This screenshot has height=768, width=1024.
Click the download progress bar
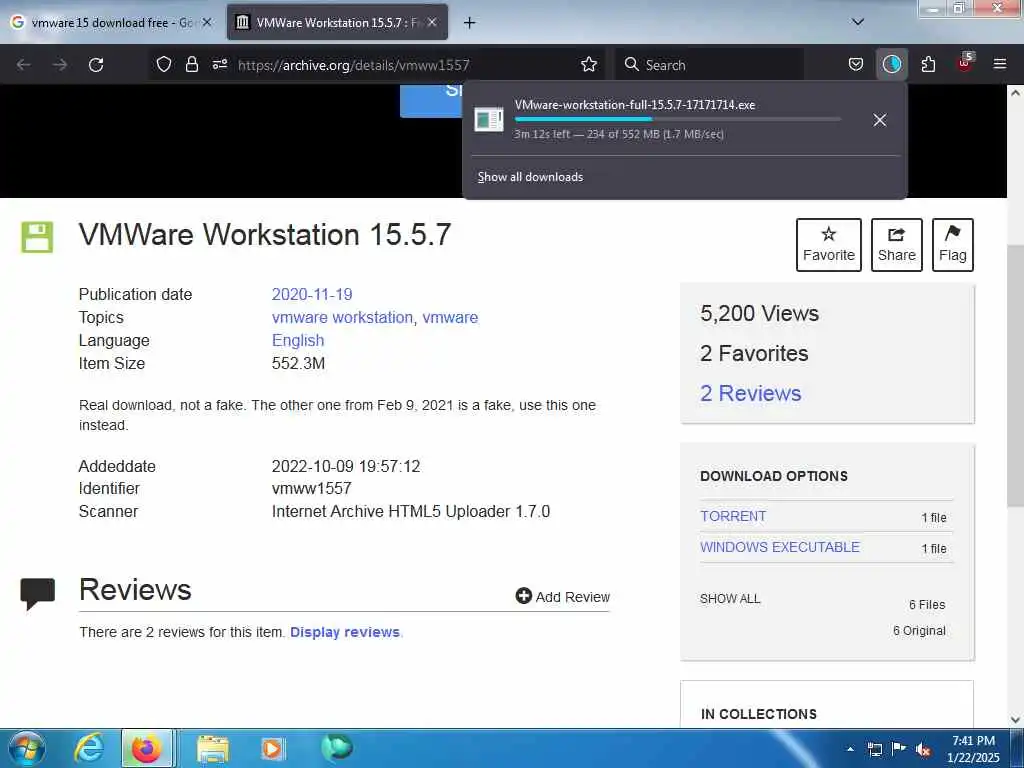(x=678, y=119)
